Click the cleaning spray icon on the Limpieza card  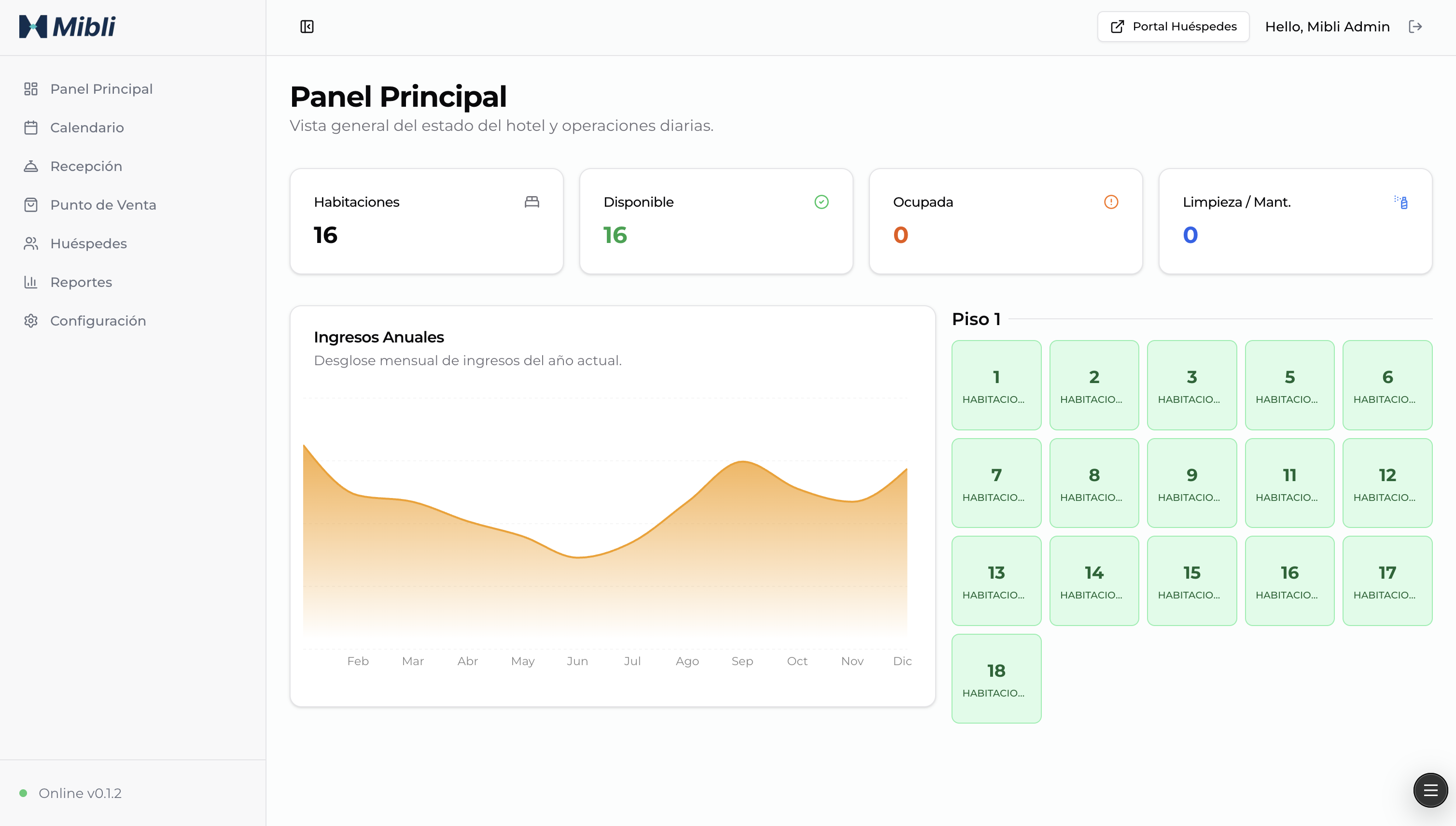[x=1400, y=202]
